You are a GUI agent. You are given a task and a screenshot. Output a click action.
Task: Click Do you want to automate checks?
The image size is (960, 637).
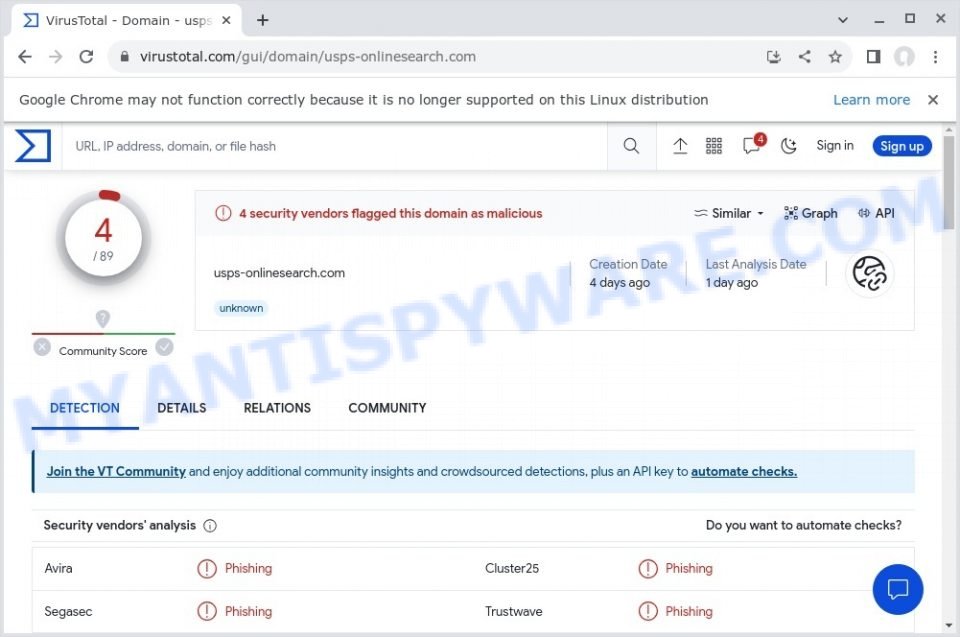[803, 526]
